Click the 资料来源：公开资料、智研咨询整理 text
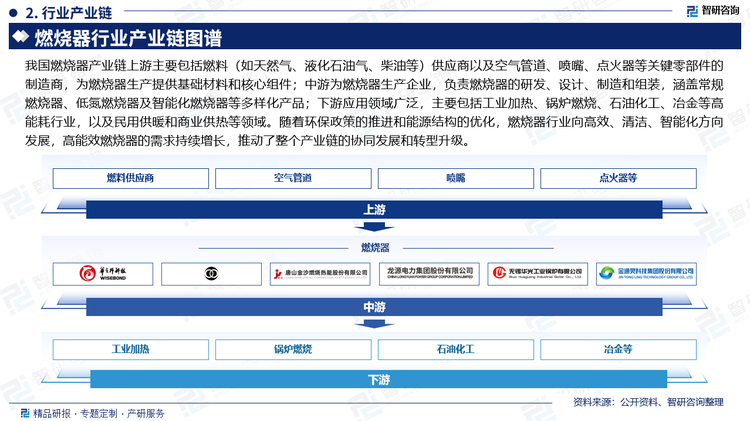The image size is (750, 421). (x=648, y=402)
